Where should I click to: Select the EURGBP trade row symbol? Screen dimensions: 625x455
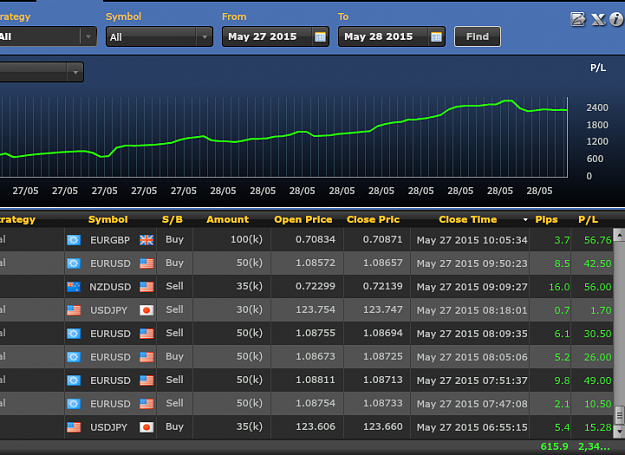pyautogui.click(x=110, y=240)
